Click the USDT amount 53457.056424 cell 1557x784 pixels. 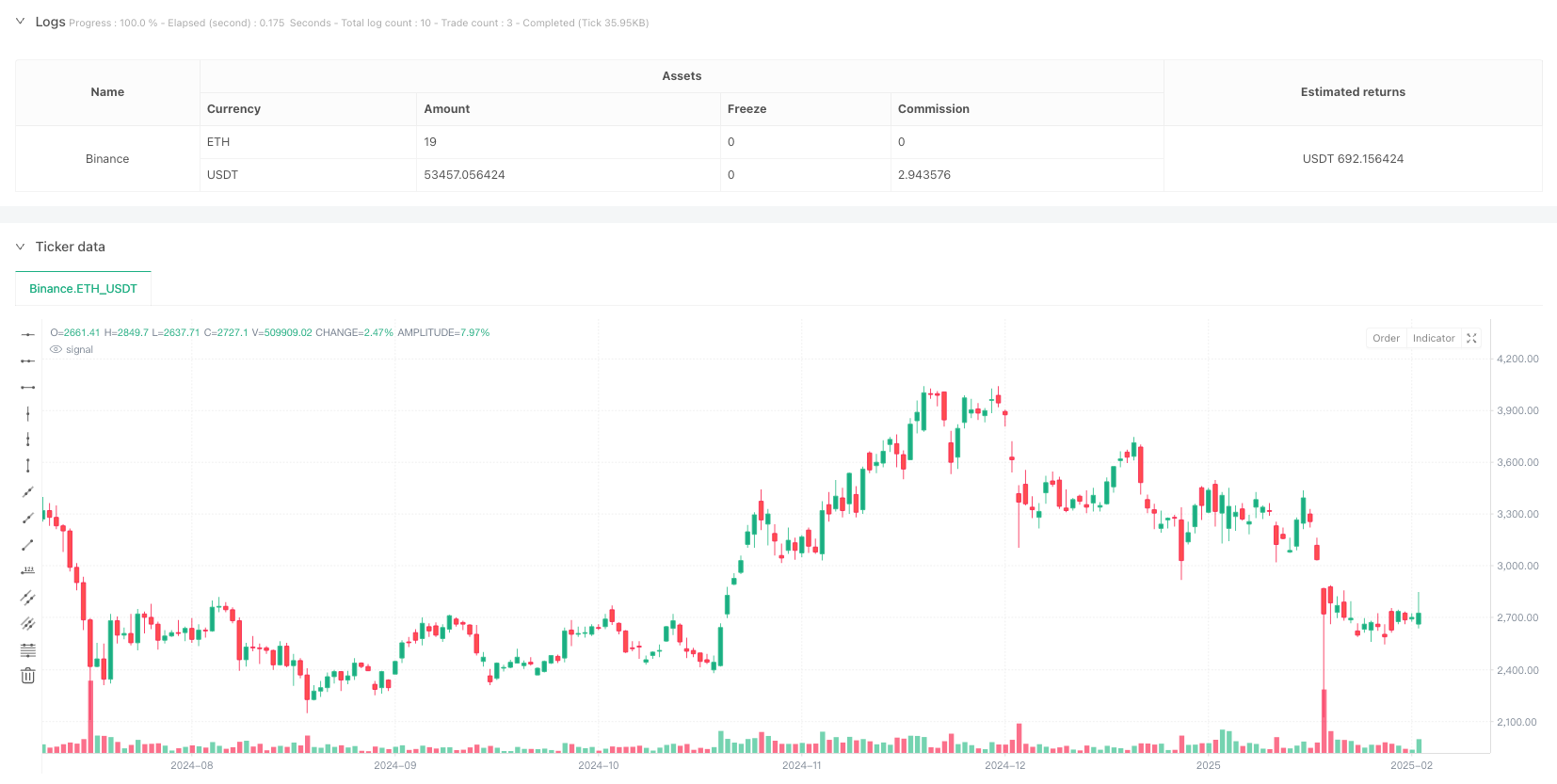[x=464, y=175]
